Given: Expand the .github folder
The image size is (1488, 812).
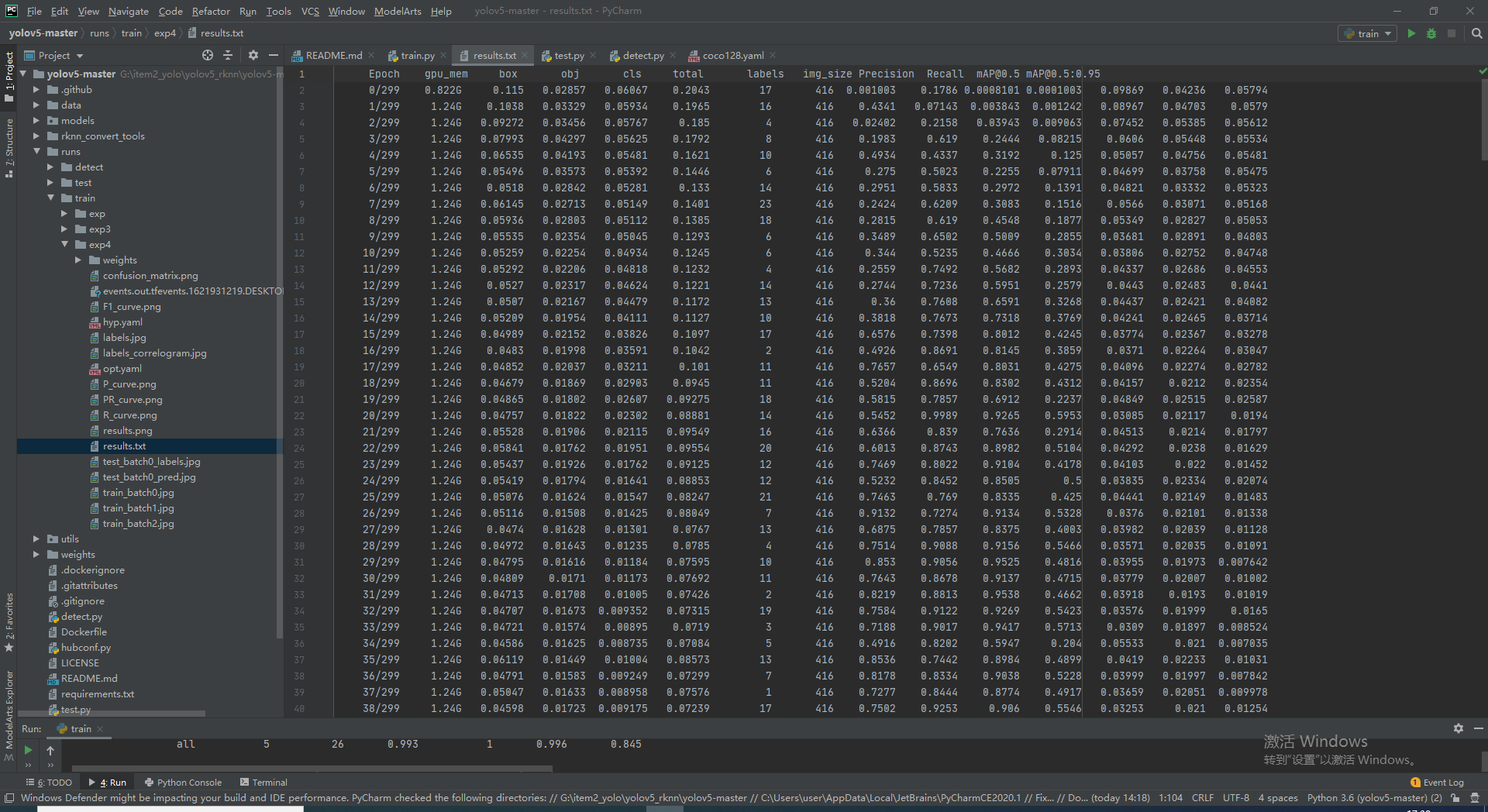Looking at the screenshot, I should coord(36,90).
